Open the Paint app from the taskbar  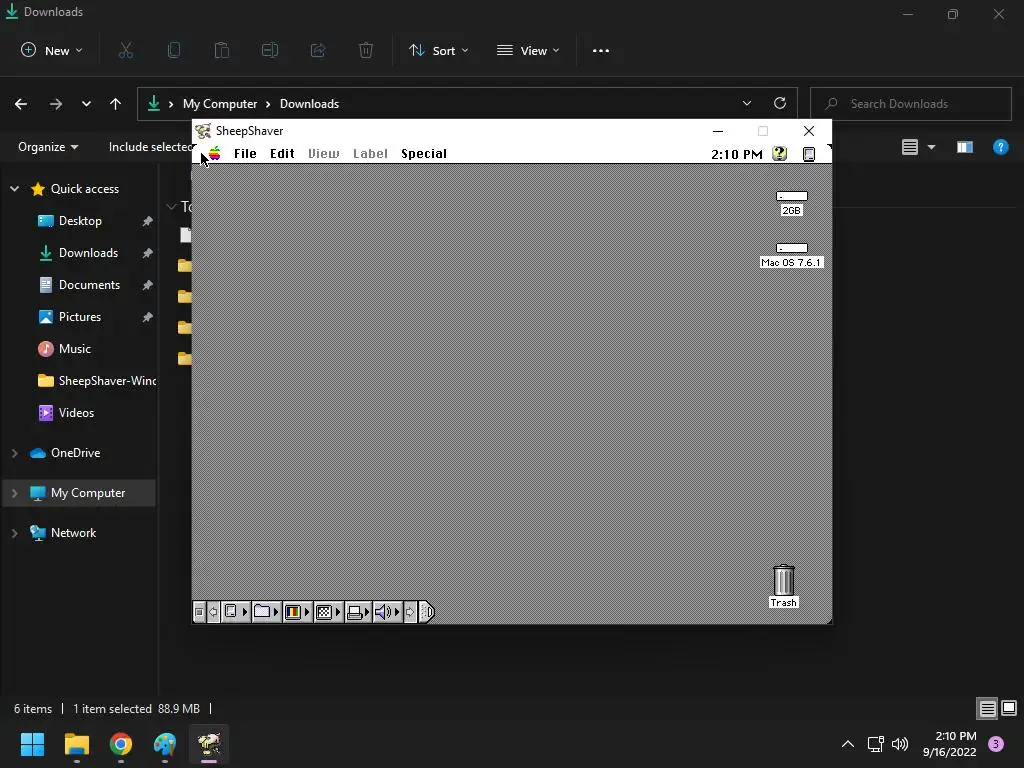click(165, 744)
